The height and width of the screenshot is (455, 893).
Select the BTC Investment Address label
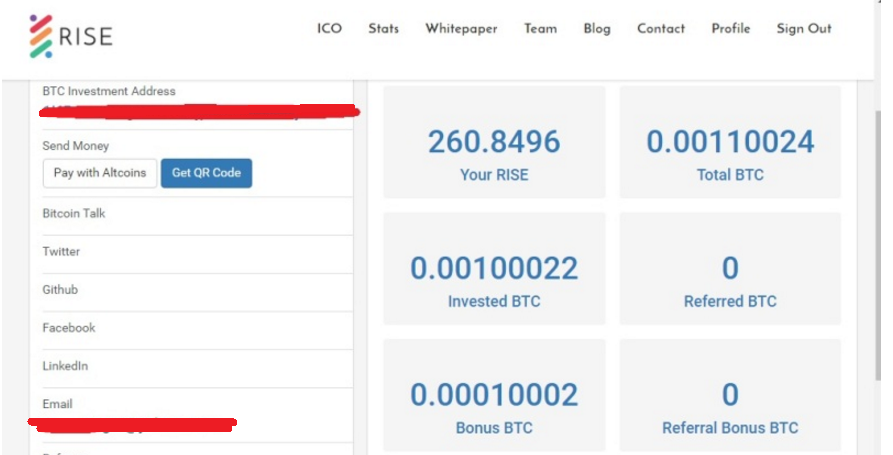(109, 91)
